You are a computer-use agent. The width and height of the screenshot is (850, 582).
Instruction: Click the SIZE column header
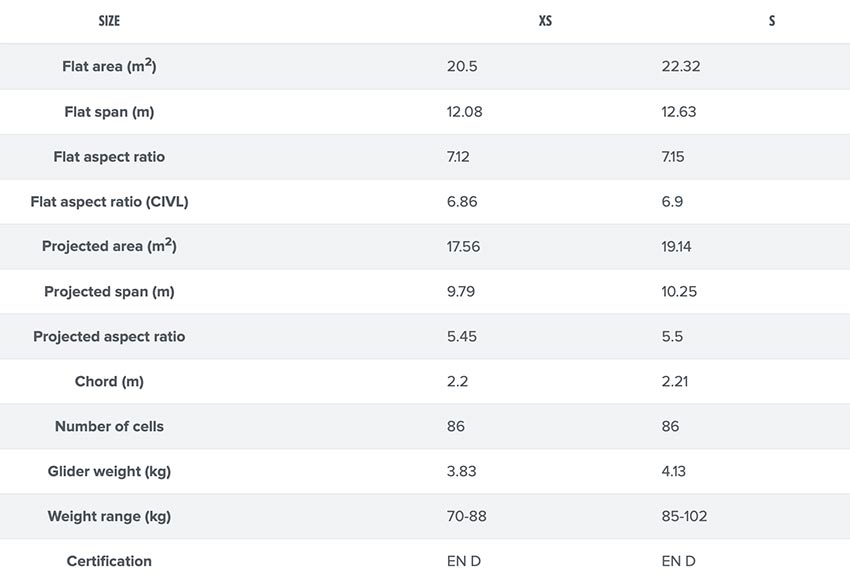[109, 21]
